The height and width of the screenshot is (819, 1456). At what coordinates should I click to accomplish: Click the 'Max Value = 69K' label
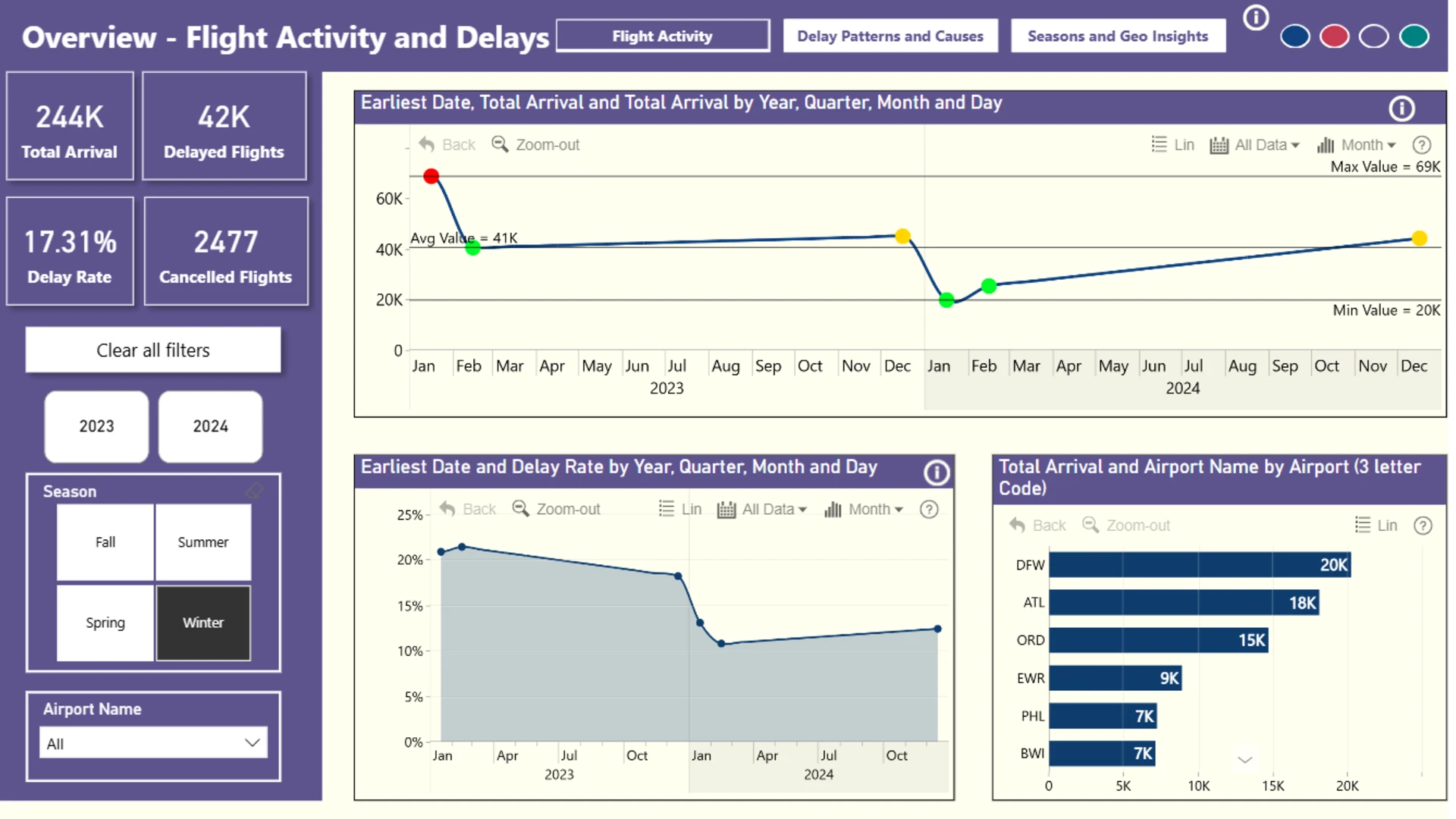pyautogui.click(x=1385, y=167)
